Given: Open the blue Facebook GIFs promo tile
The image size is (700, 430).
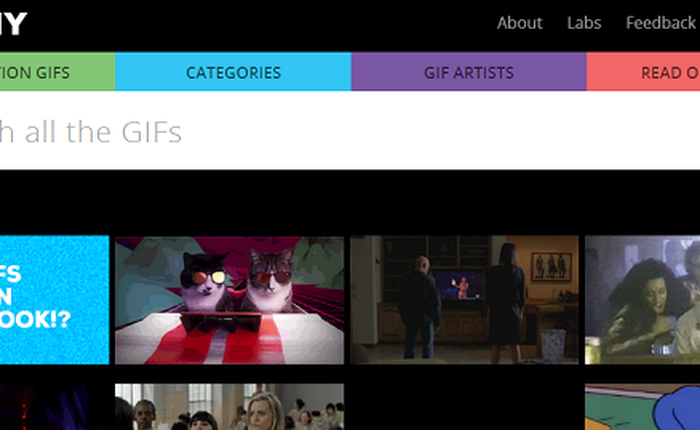Looking at the screenshot, I should [x=54, y=300].
